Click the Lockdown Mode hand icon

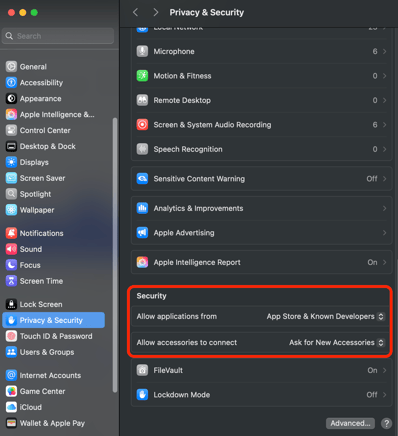(x=142, y=395)
